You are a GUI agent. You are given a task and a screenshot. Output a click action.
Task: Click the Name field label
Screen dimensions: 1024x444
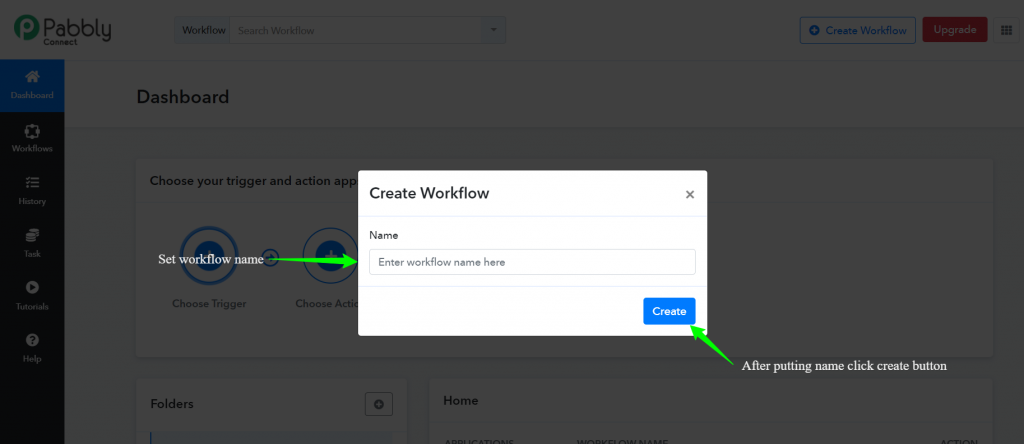click(383, 235)
